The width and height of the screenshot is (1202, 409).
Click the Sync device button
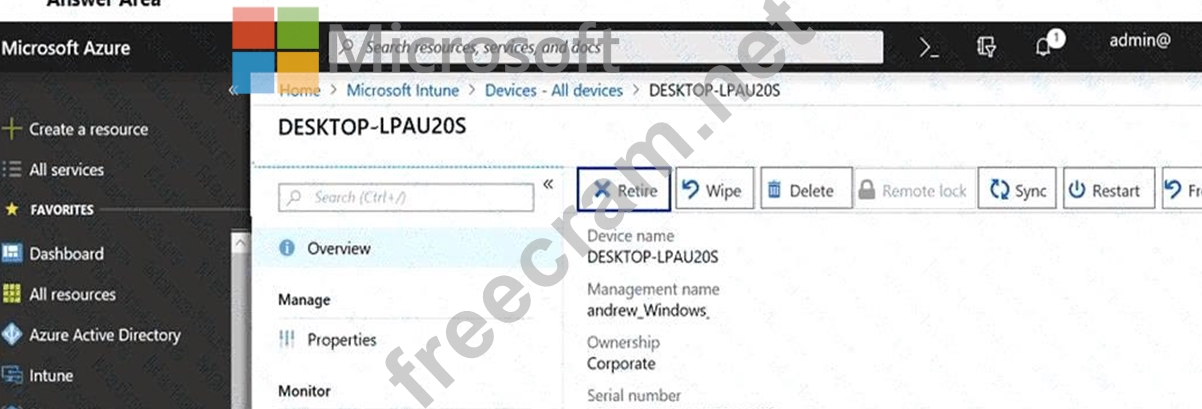1017,190
